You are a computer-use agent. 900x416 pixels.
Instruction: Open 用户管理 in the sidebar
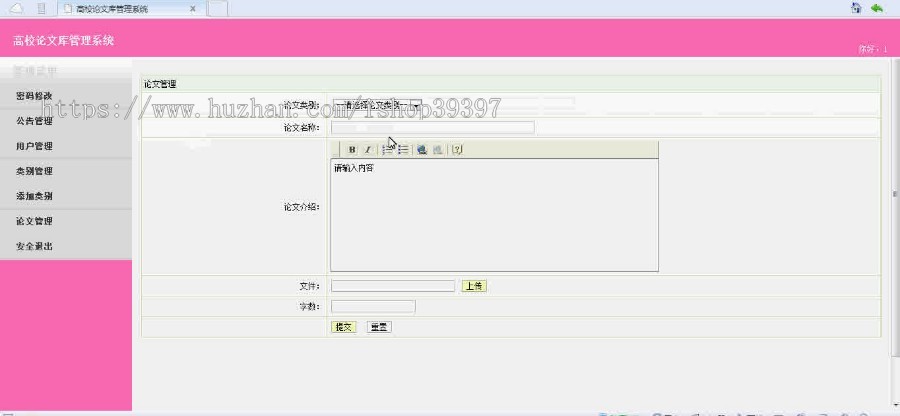[34, 146]
